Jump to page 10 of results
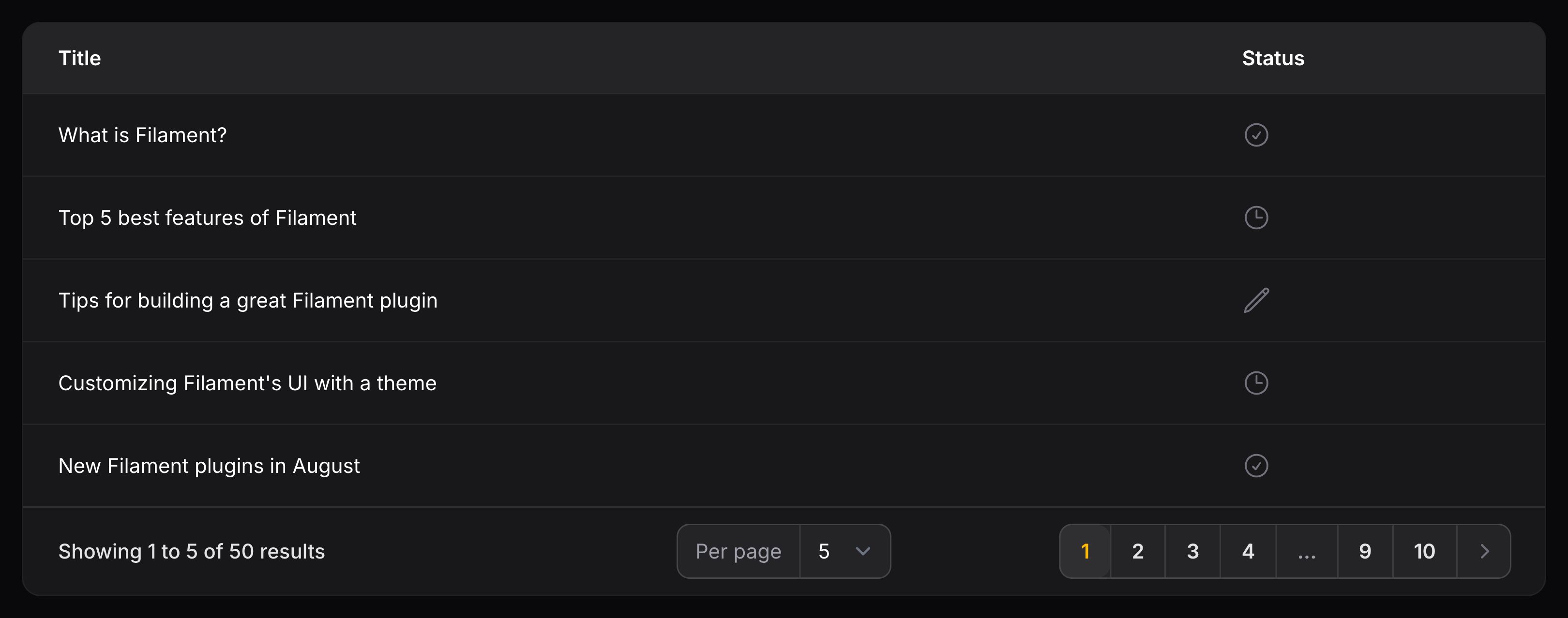This screenshot has width=1568, height=618. tap(1424, 551)
